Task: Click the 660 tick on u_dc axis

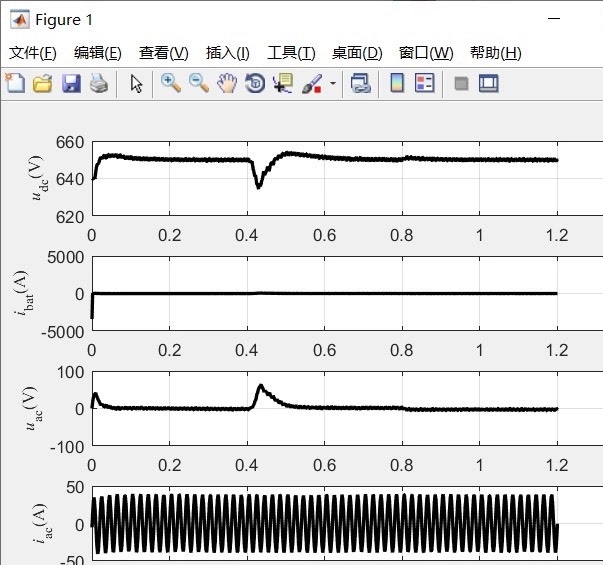Action: [70, 143]
